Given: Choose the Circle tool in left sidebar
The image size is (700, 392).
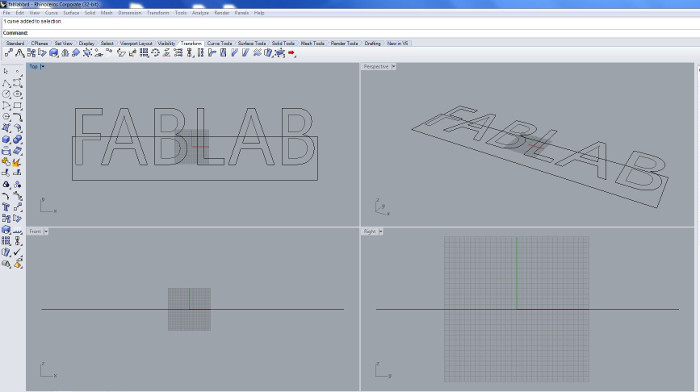Looking at the screenshot, I should point(6,94).
